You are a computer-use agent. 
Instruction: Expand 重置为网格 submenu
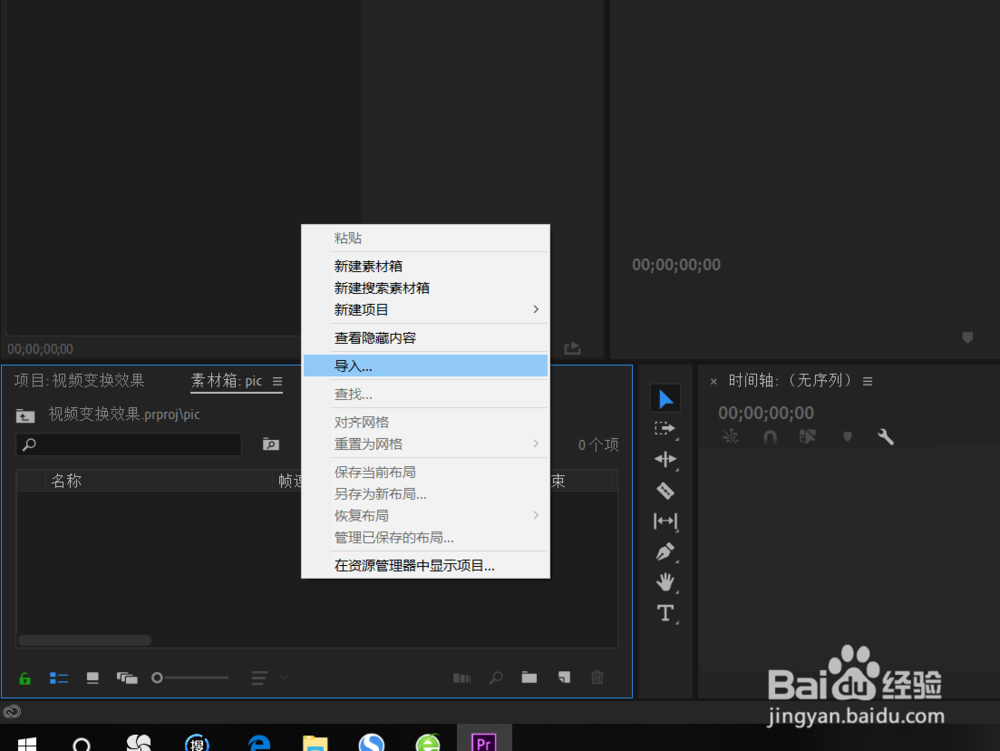[x=425, y=444]
